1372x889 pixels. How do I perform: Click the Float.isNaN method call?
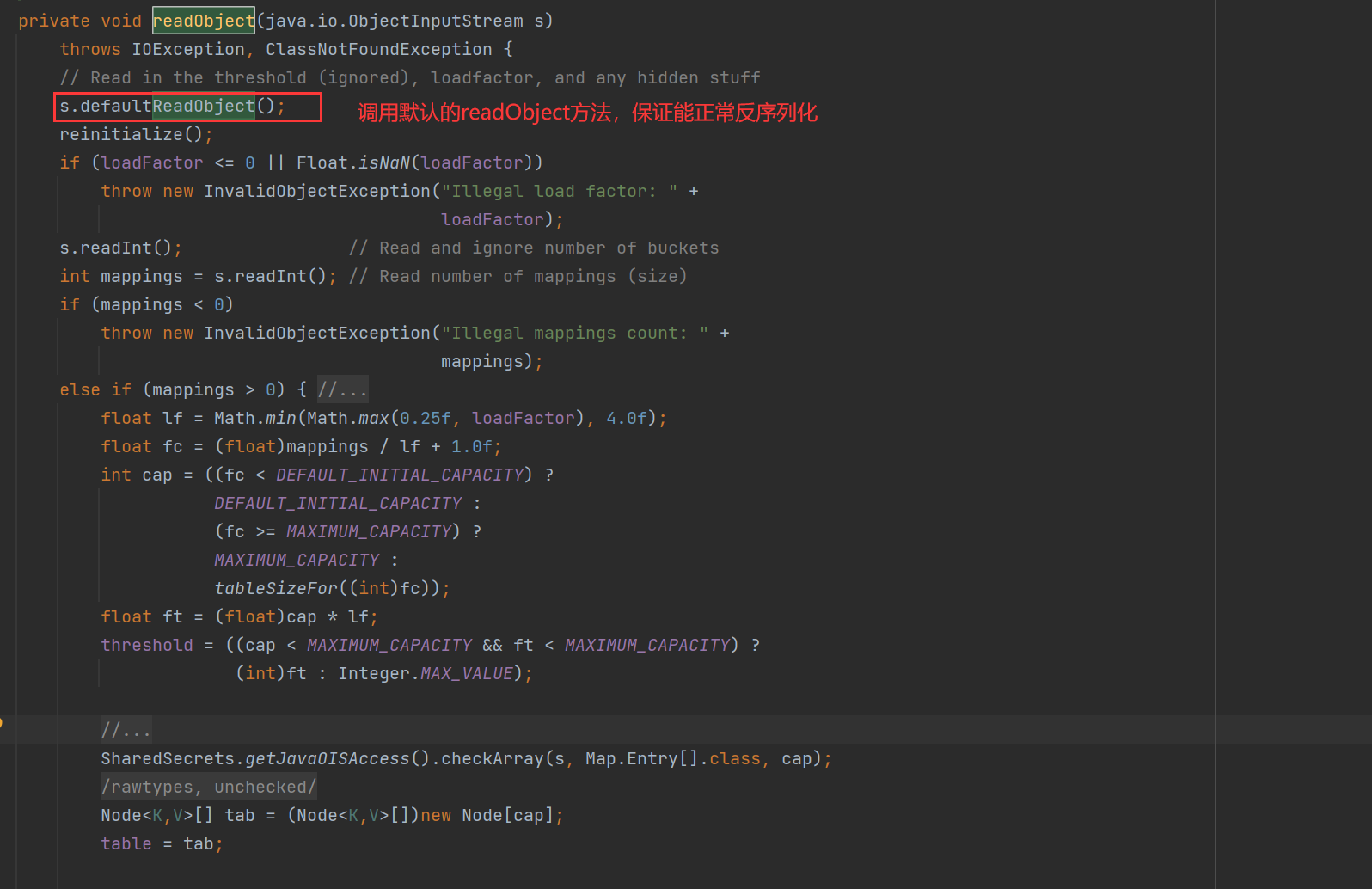click(353, 162)
